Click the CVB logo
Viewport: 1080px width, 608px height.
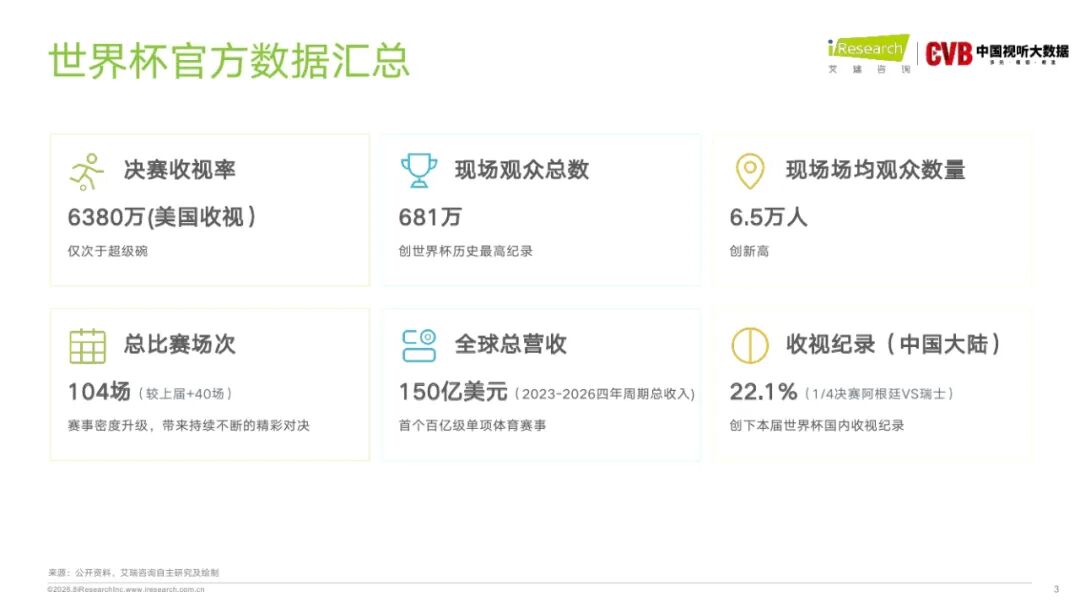click(x=997, y=53)
